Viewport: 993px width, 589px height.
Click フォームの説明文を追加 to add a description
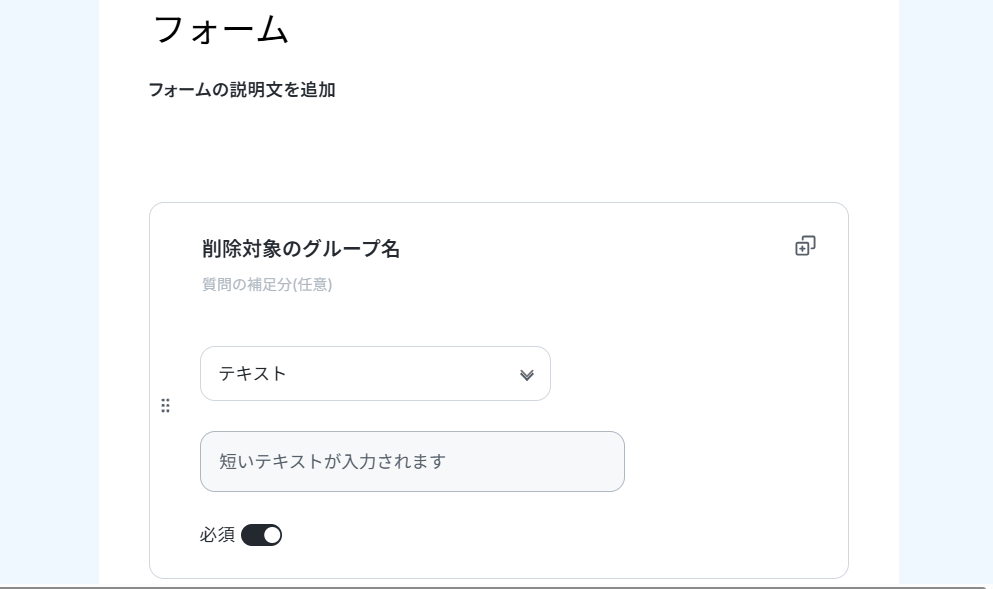pos(241,90)
